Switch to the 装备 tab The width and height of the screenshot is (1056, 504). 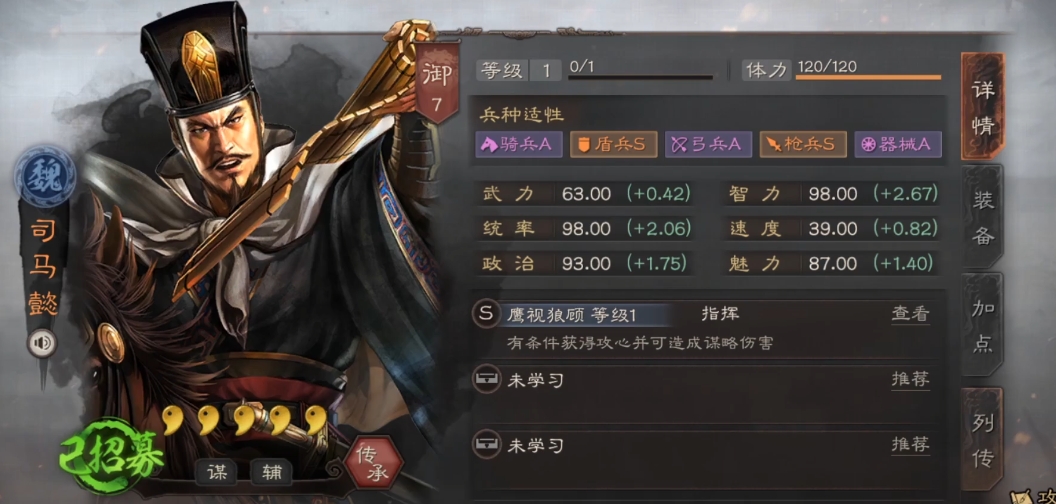click(x=983, y=217)
